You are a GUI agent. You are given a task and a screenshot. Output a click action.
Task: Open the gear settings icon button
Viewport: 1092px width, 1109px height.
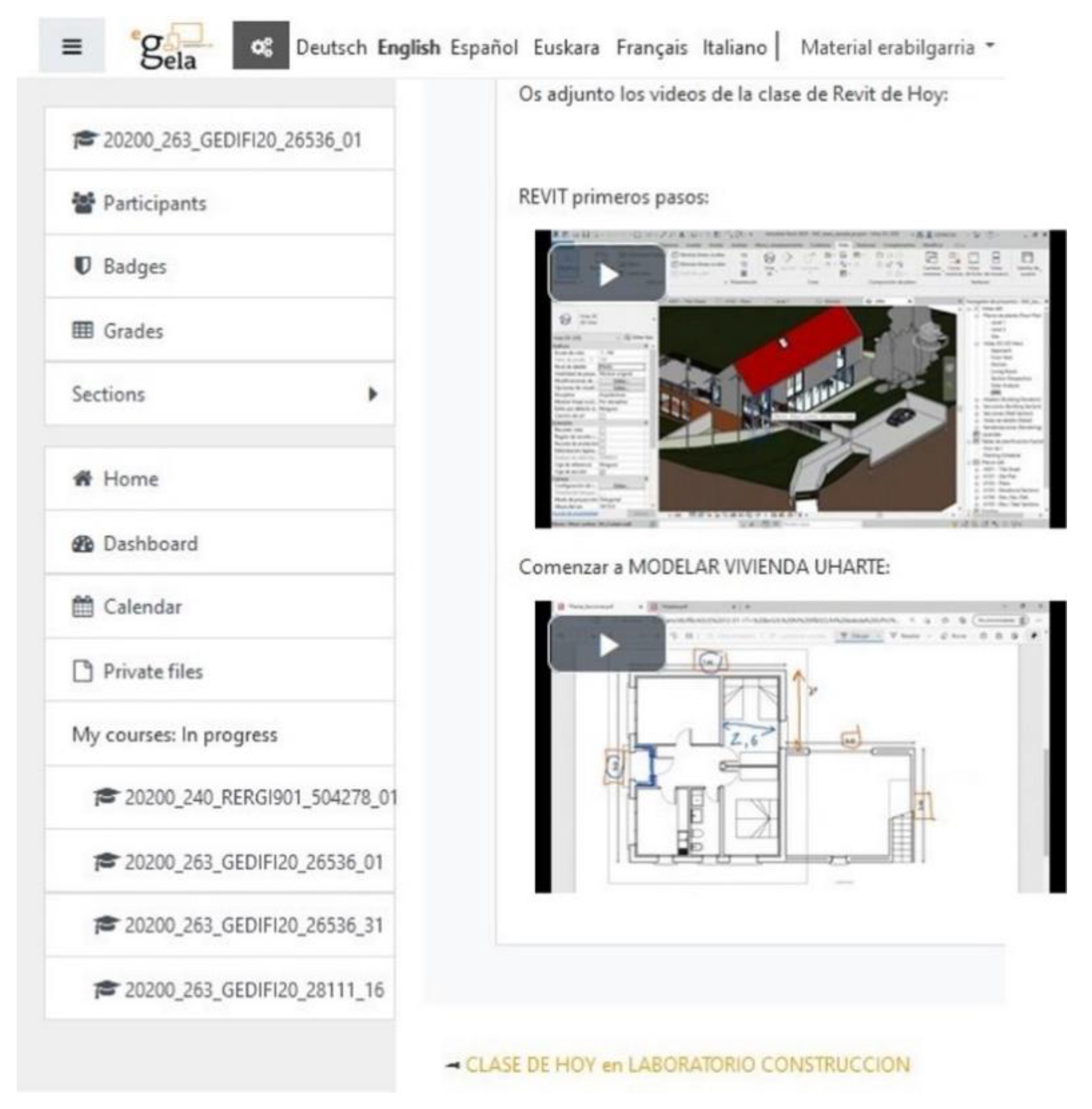[x=261, y=46]
